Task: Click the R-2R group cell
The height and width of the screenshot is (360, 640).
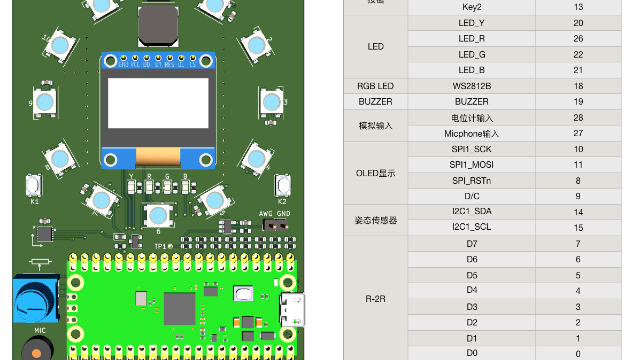Action: click(375, 299)
